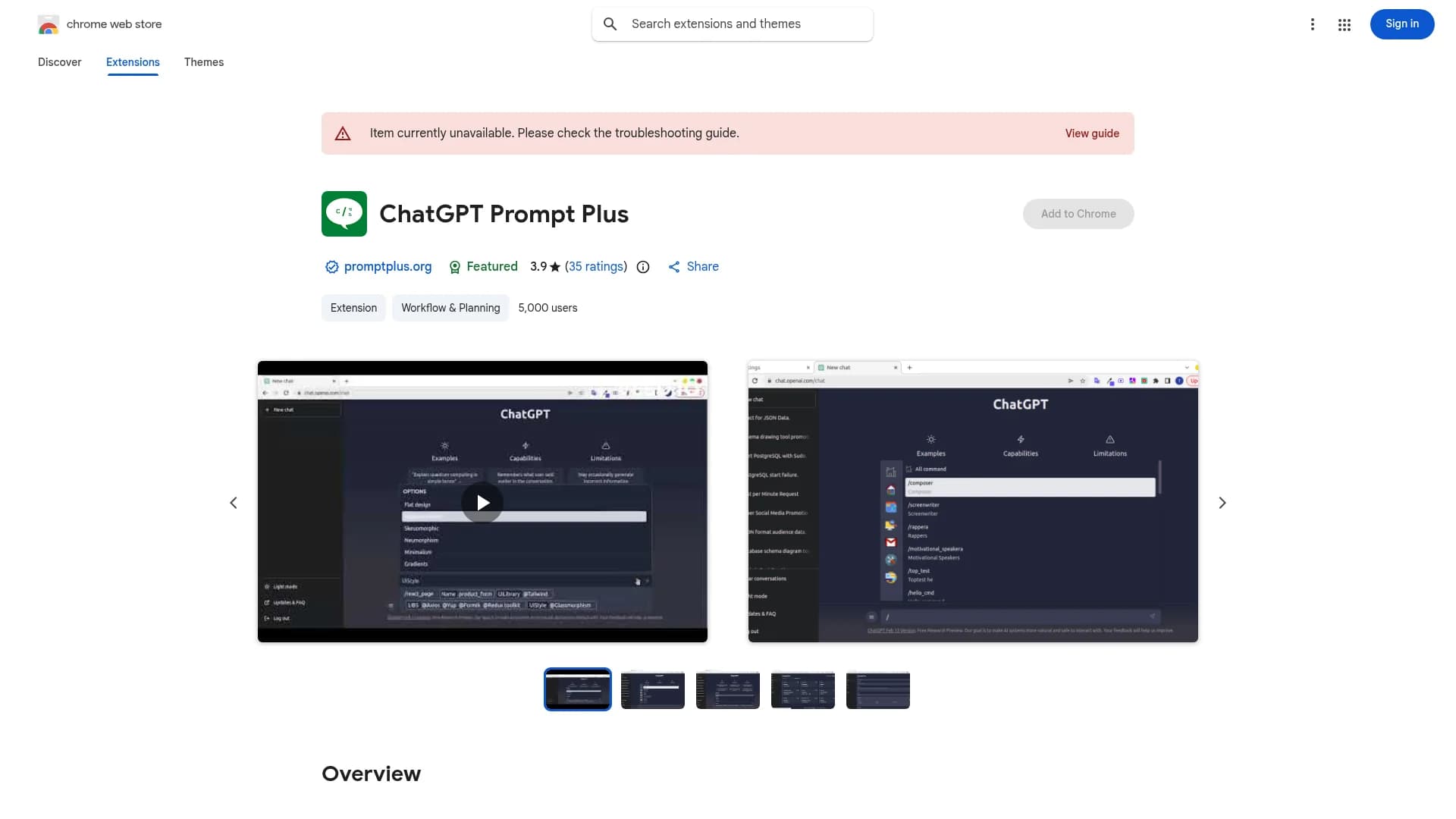Screen dimensions: 1456x819
Task: Focus the Search extensions and themes field
Action: [x=733, y=24]
